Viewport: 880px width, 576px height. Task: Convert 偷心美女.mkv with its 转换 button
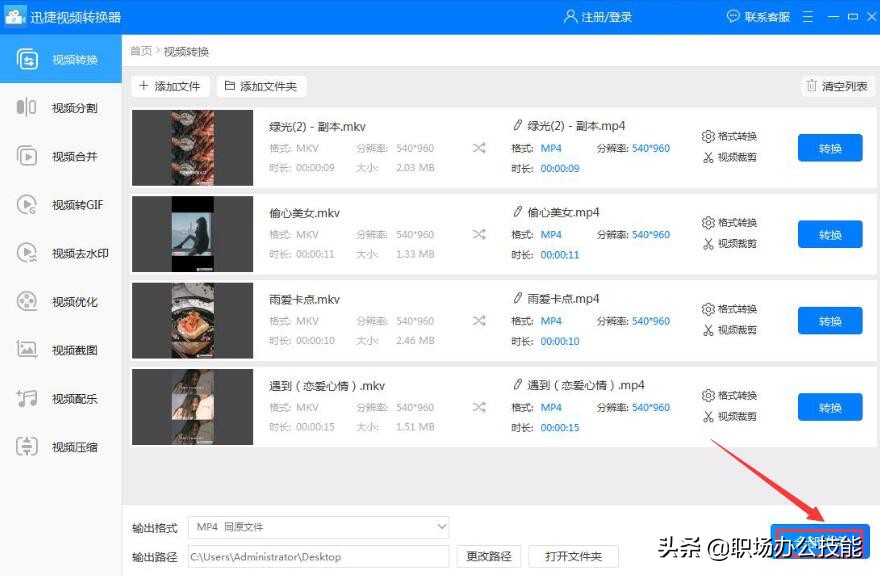[x=830, y=234]
